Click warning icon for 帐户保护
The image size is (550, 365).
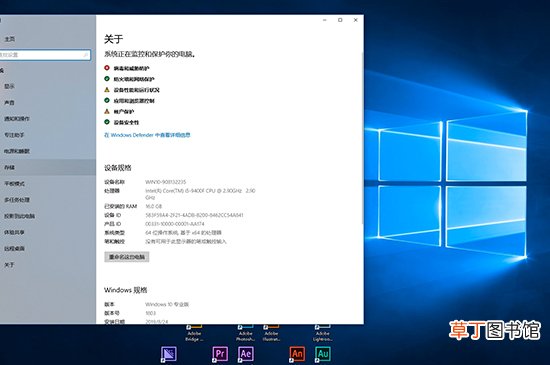pos(107,111)
